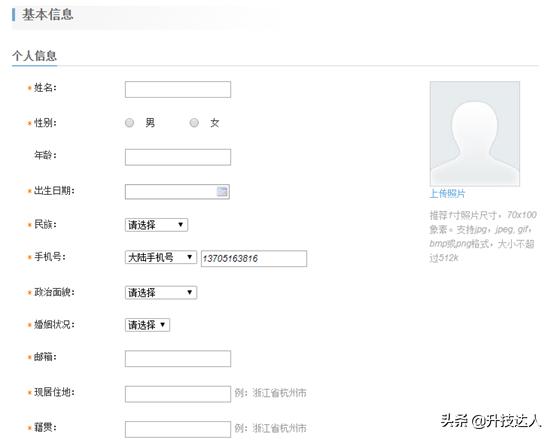Click the example hint beside 籍贯

pos(270,428)
